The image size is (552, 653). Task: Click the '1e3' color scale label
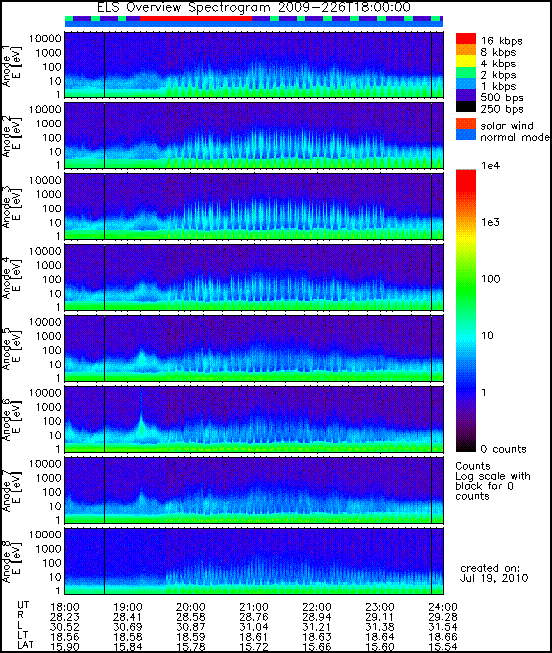(x=490, y=222)
